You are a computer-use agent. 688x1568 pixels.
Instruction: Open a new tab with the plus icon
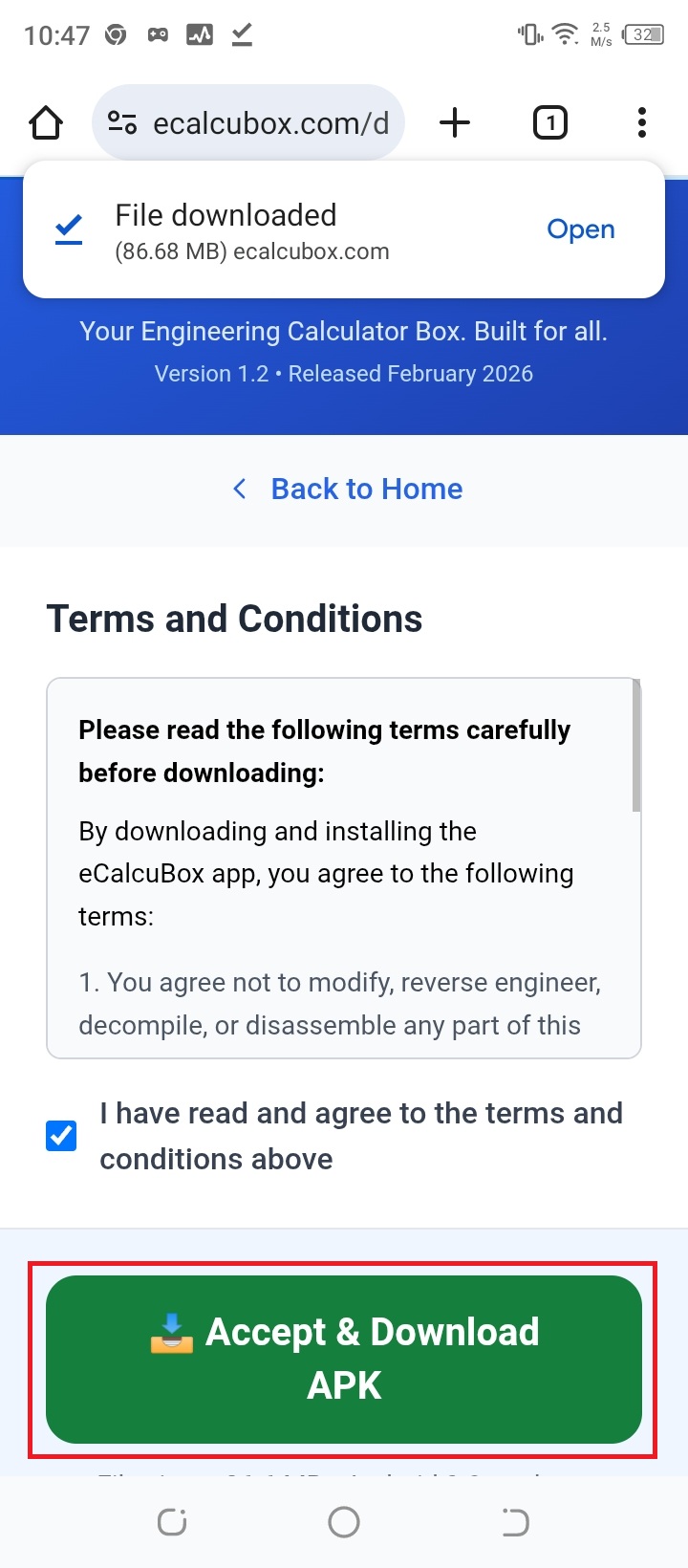[x=455, y=121]
